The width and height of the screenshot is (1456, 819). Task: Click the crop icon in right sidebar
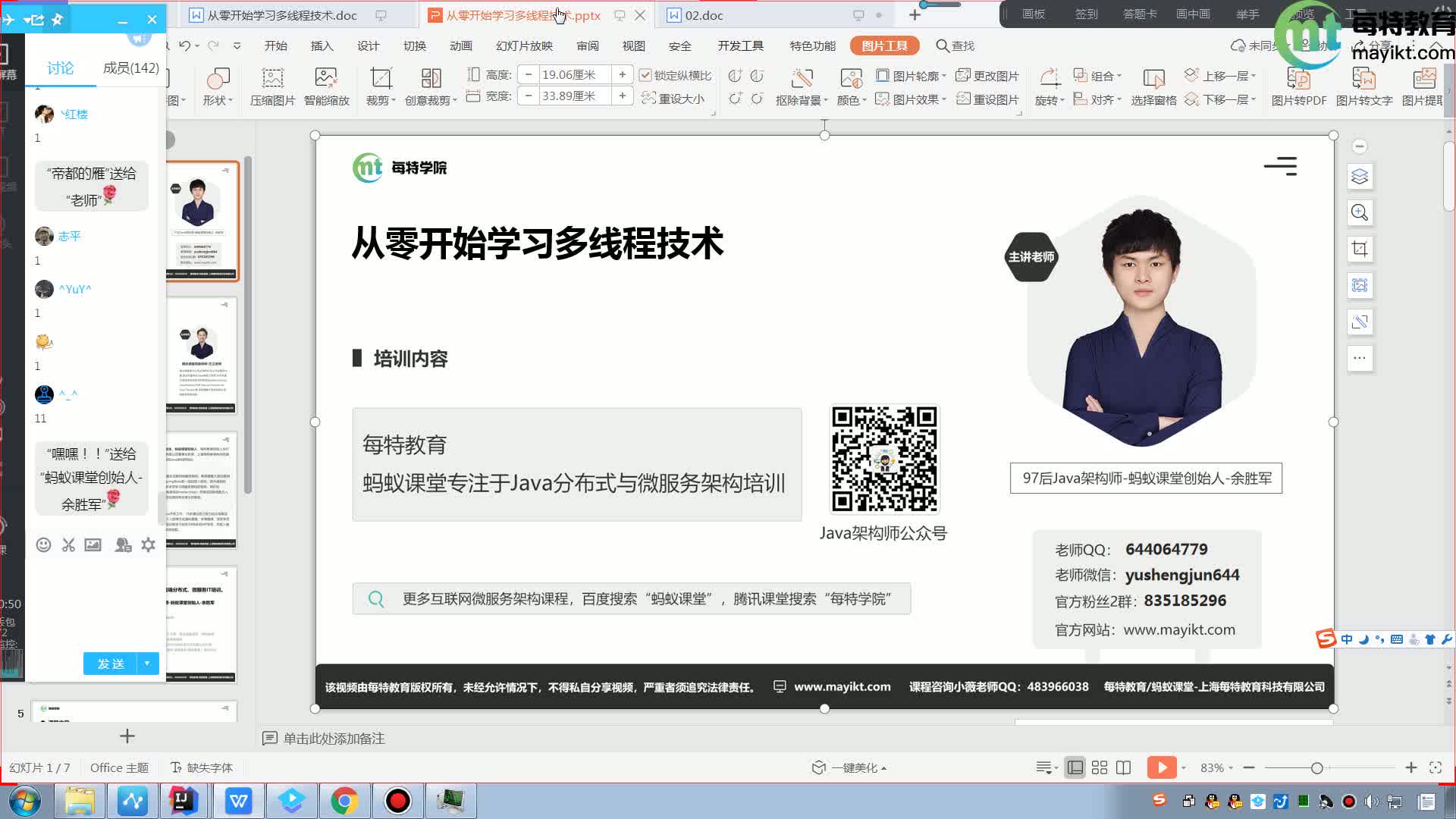click(1360, 249)
